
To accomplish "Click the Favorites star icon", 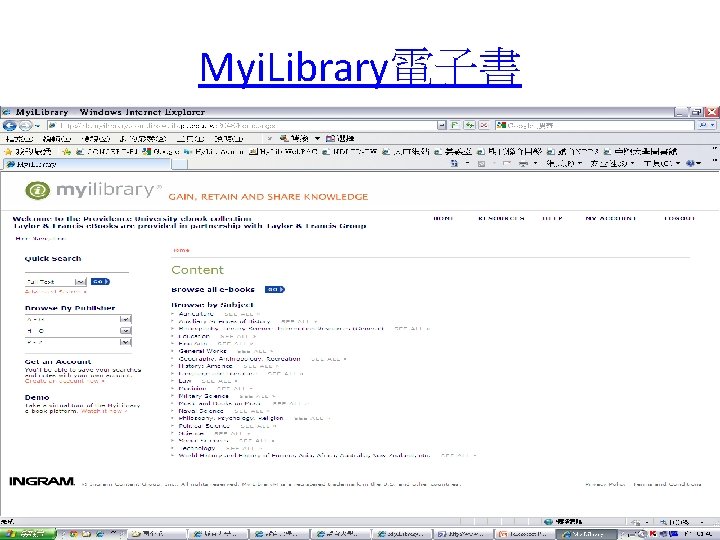I will (8, 151).
